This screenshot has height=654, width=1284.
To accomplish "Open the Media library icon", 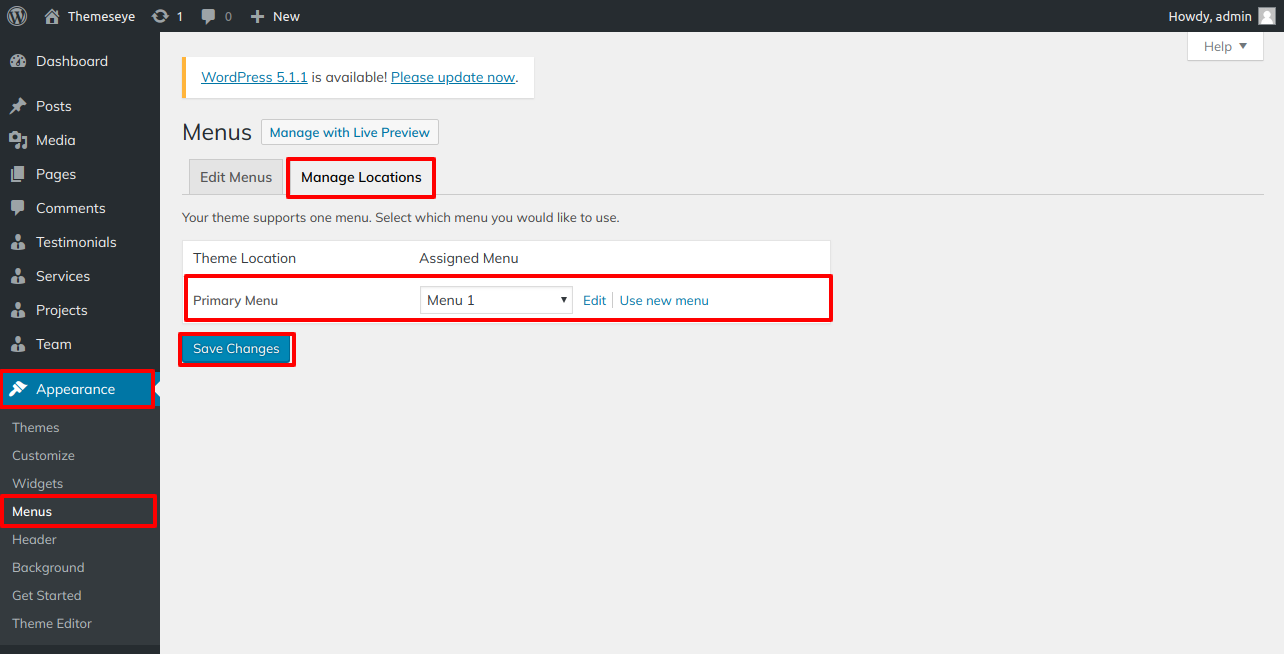I will (x=18, y=140).
